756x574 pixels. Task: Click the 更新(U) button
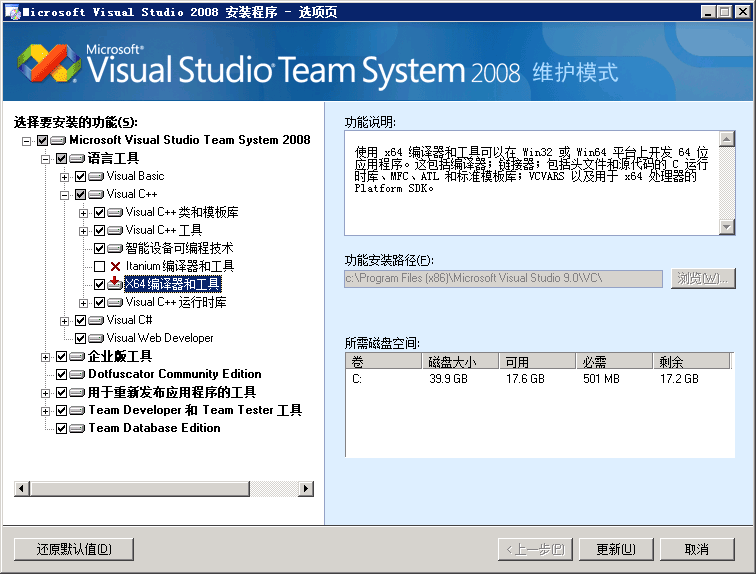[616, 549]
